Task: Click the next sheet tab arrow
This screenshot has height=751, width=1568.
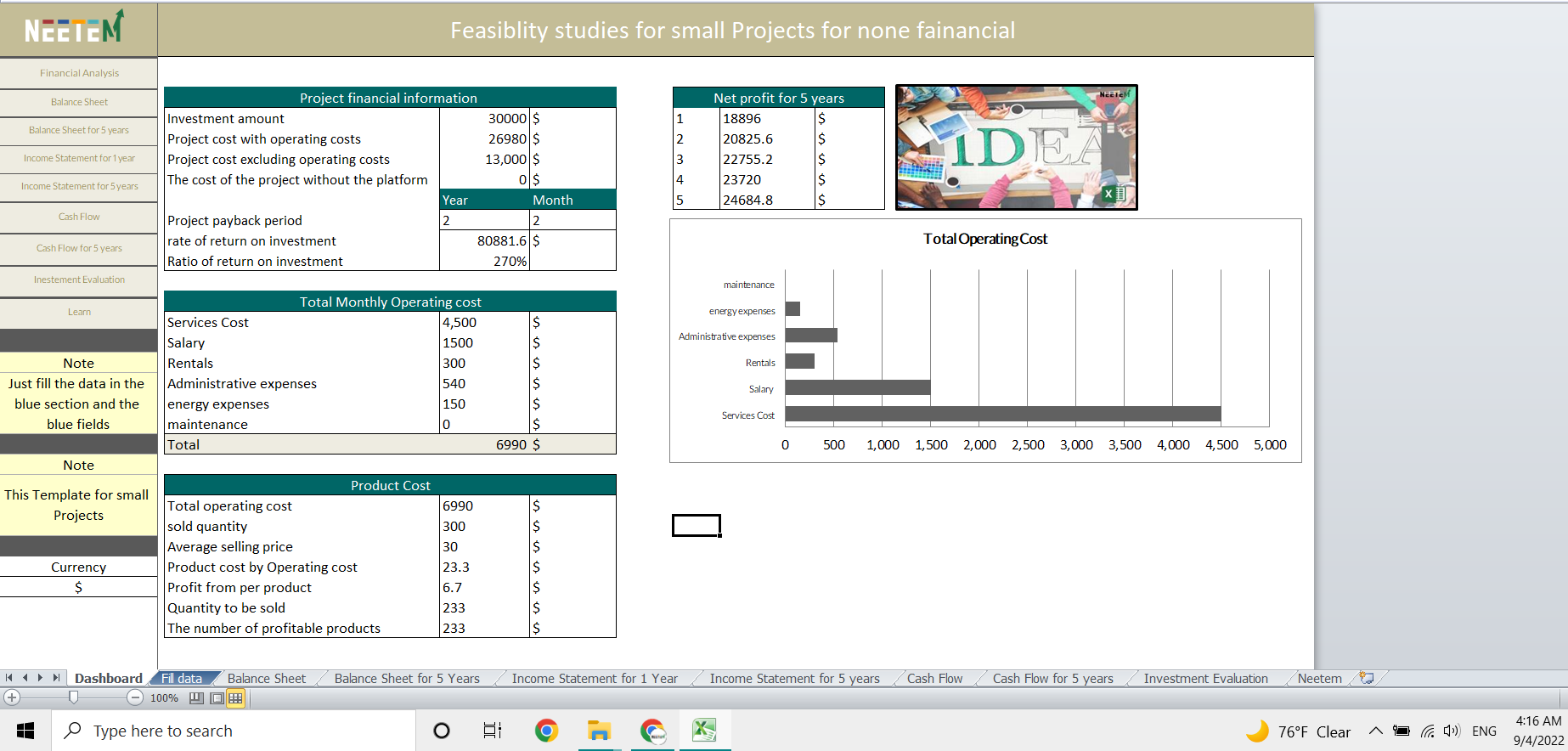Action: click(x=41, y=678)
